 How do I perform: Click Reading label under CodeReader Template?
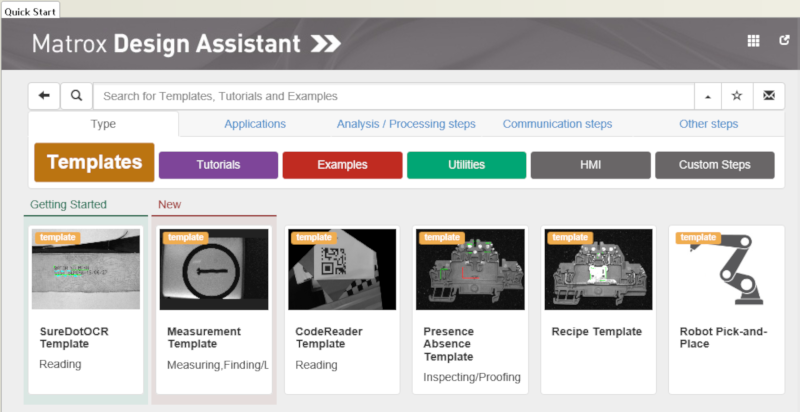point(316,365)
